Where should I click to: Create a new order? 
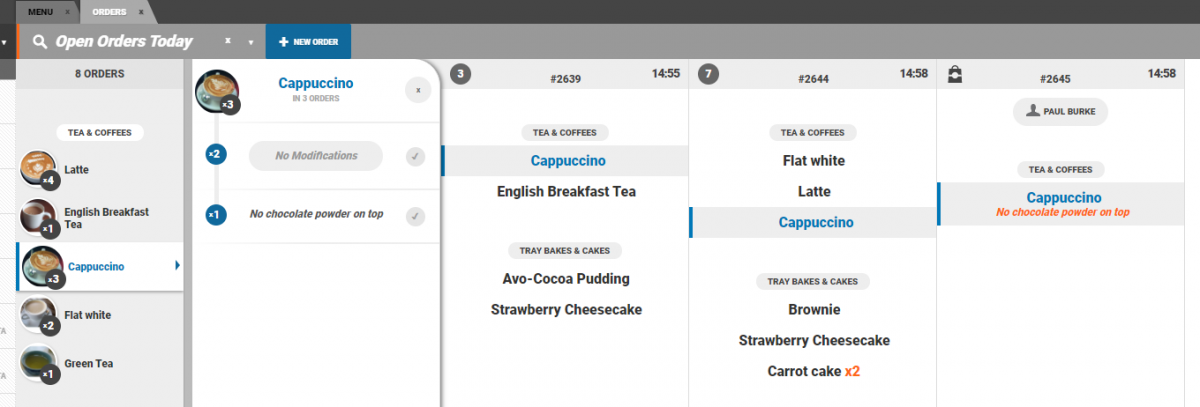click(308, 42)
